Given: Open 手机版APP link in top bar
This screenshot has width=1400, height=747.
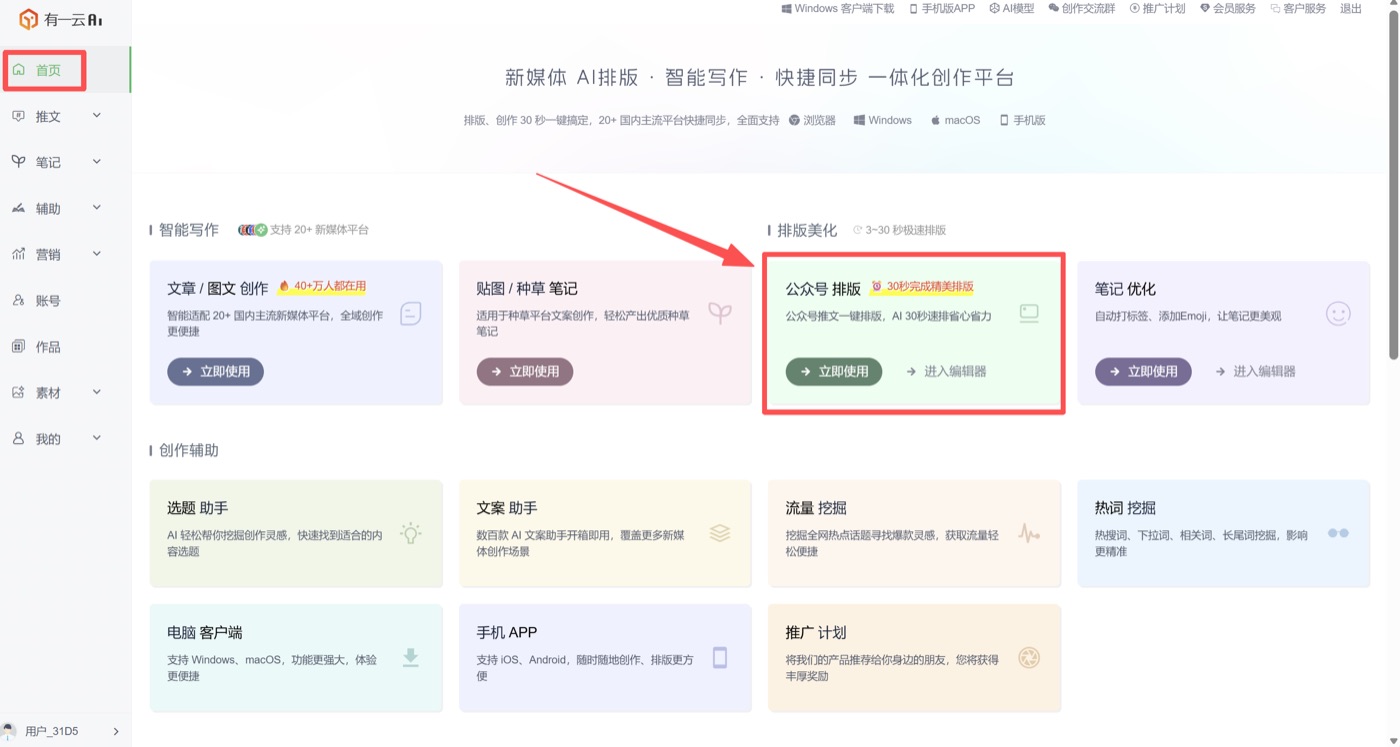Looking at the screenshot, I should pyautogui.click(x=941, y=9).
